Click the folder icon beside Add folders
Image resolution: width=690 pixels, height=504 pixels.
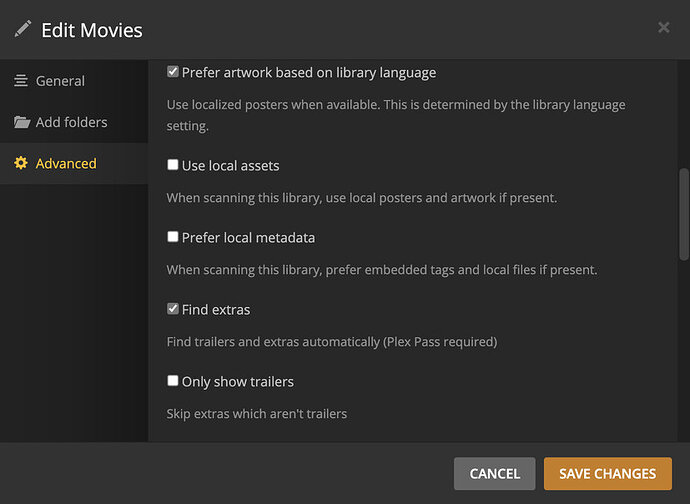pyautogui.click(x=21, y=122)
